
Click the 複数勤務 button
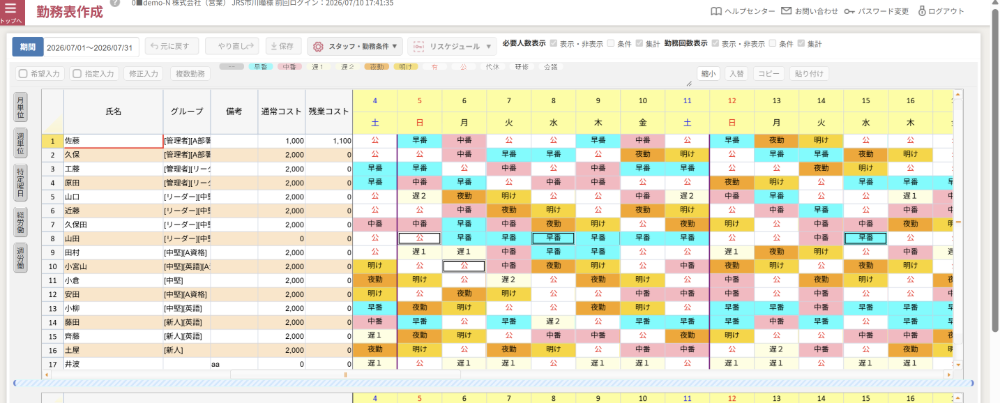point(191,73)
